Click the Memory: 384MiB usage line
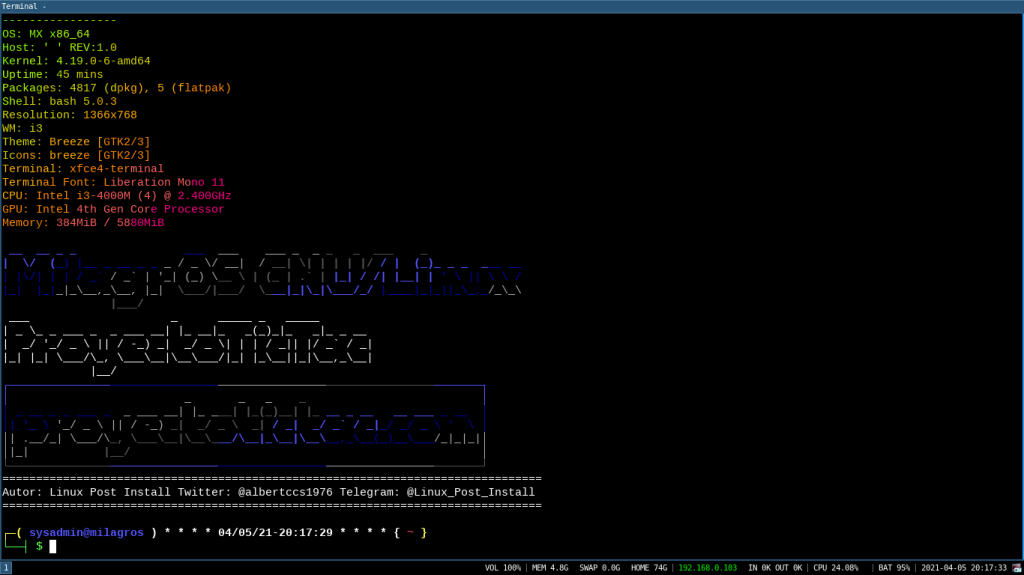 [83, 222]
